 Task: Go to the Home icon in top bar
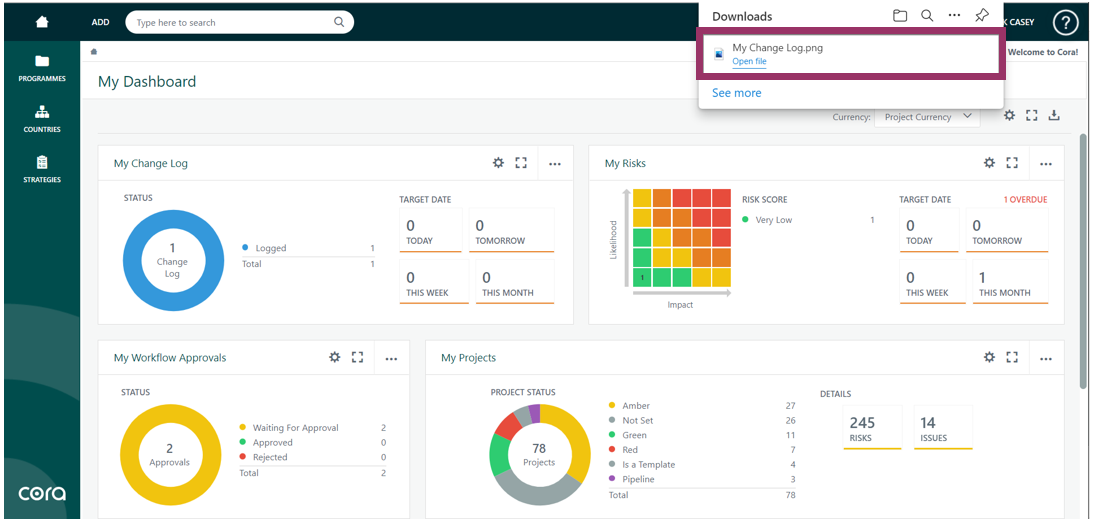pyautogui.click(x=42, y=22)
